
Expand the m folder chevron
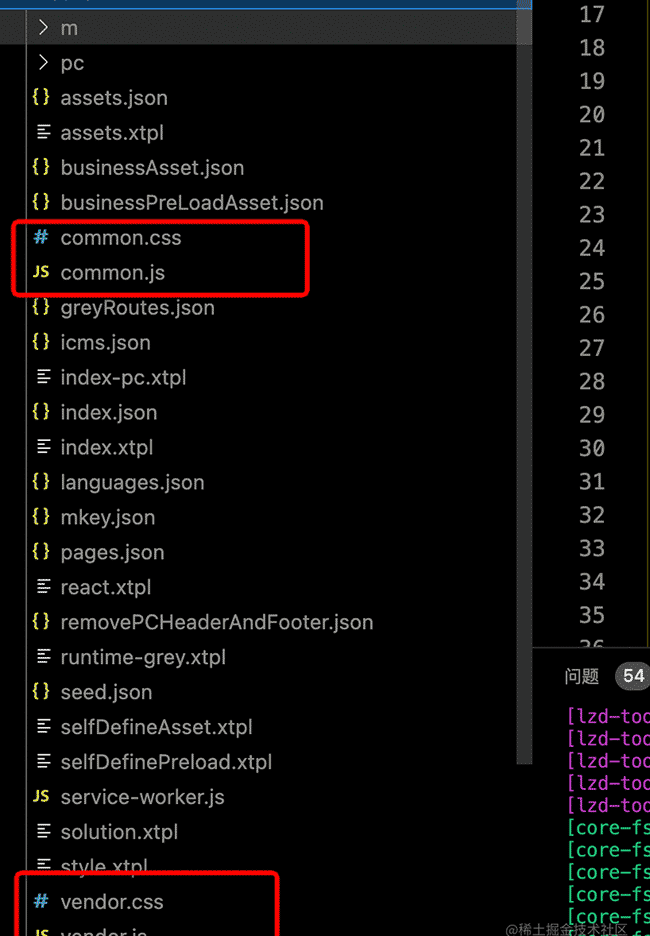(x=43, y=28)
